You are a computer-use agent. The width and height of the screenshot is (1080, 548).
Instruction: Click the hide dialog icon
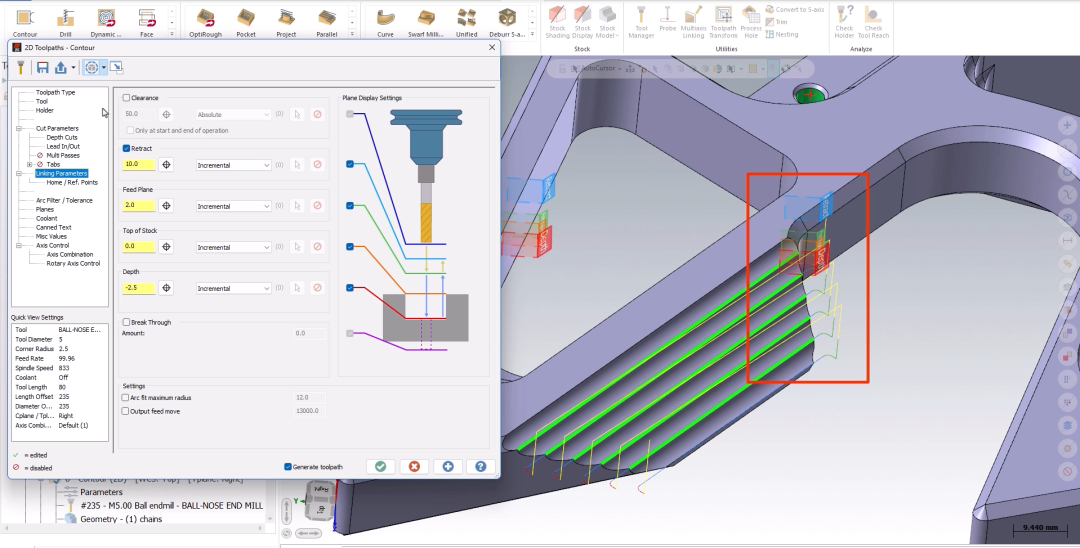[116, 67]
